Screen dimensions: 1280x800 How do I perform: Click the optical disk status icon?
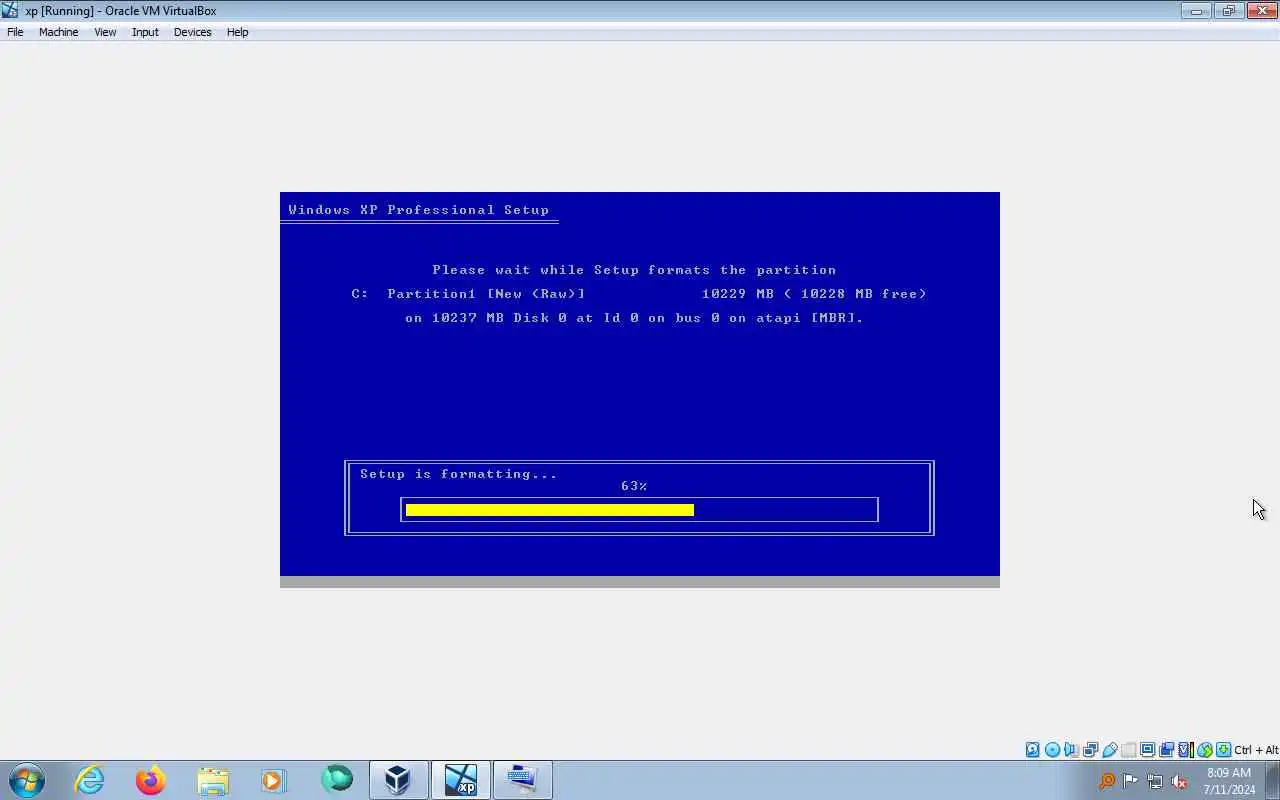click(1052, 750)
